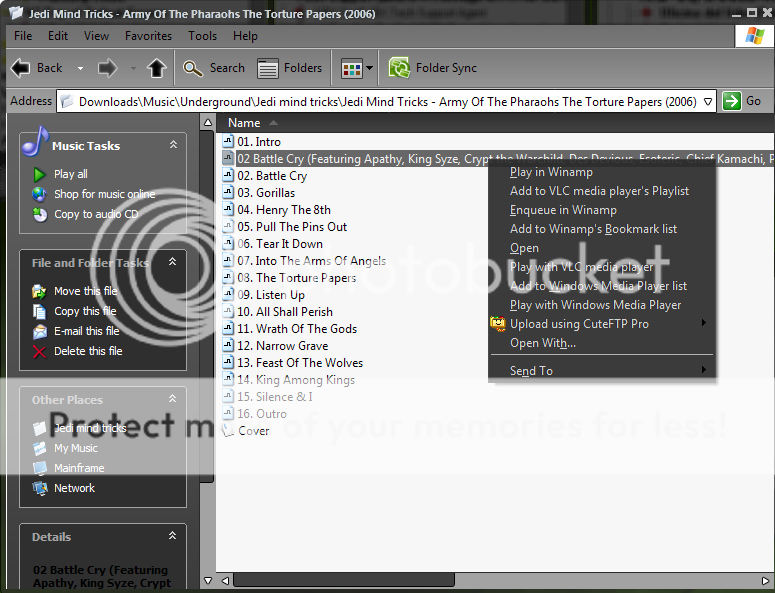Toggle the Folders pane button

pyautogui.click(x=290, y=68)
